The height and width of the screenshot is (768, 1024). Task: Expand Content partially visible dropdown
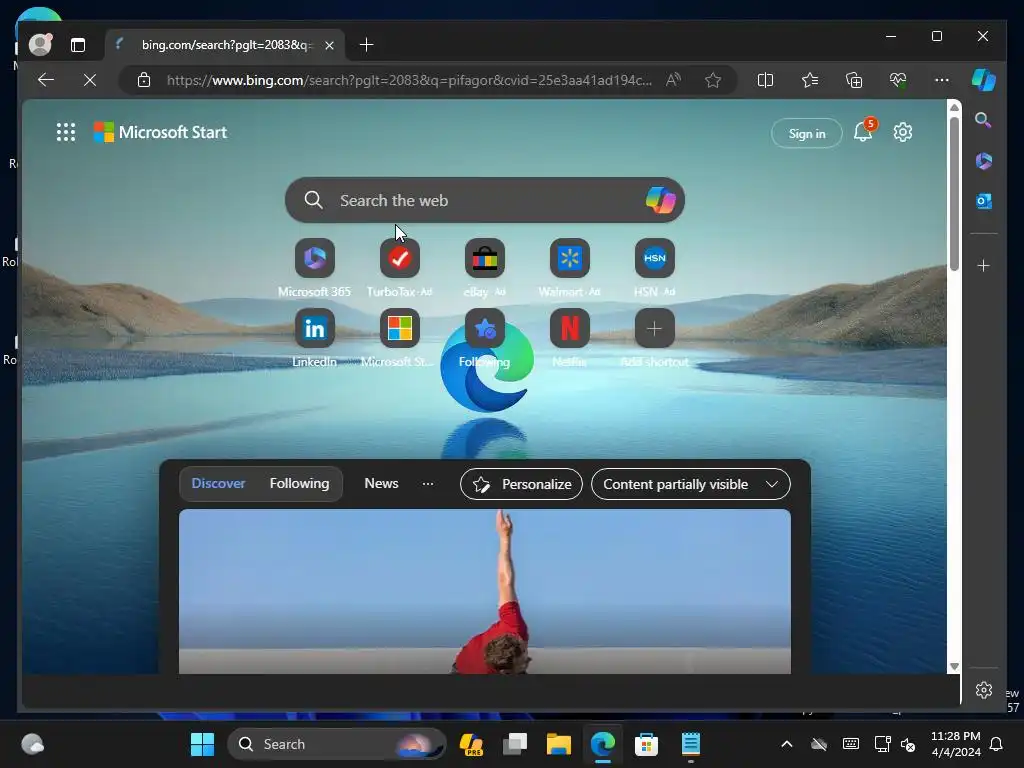click(690, 484)
